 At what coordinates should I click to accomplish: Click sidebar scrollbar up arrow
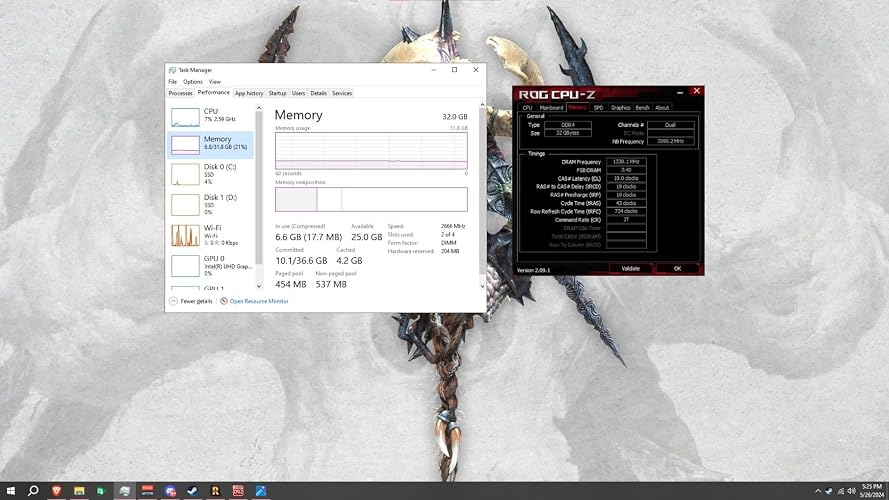click(x=259, y=108)
